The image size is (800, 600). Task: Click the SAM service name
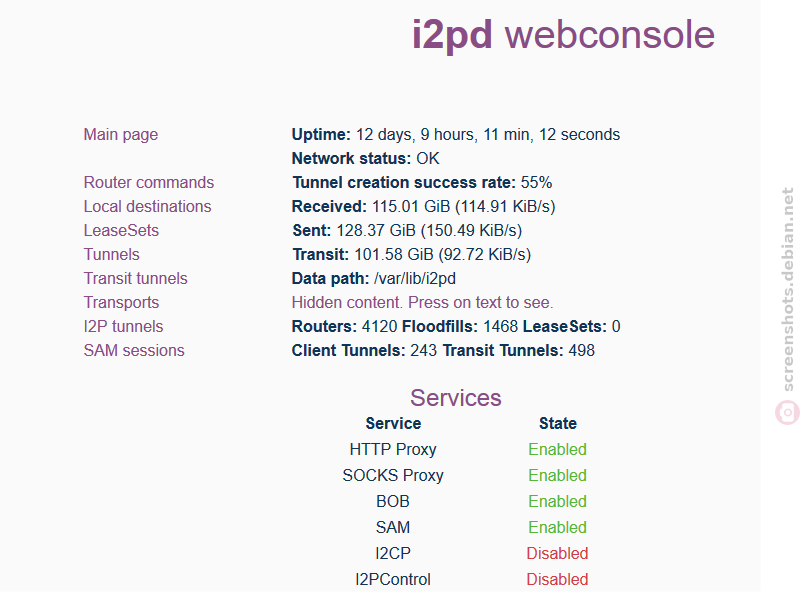coord(393,528)
